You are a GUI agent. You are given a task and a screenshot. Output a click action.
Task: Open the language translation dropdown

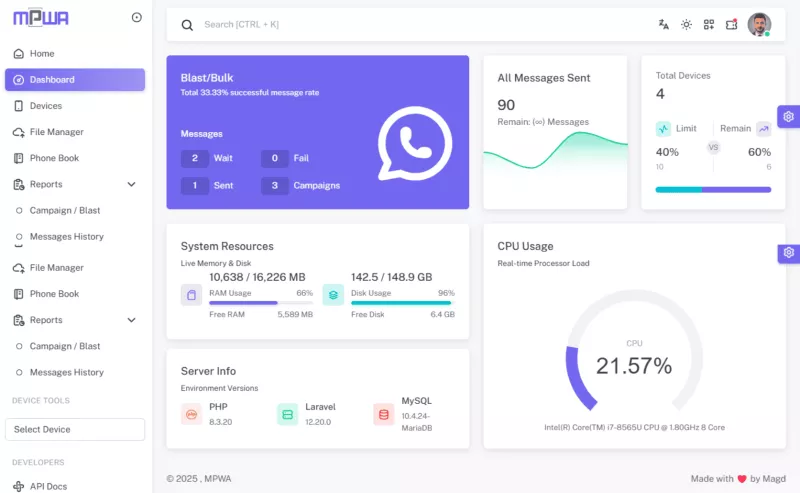click(663, 25)
